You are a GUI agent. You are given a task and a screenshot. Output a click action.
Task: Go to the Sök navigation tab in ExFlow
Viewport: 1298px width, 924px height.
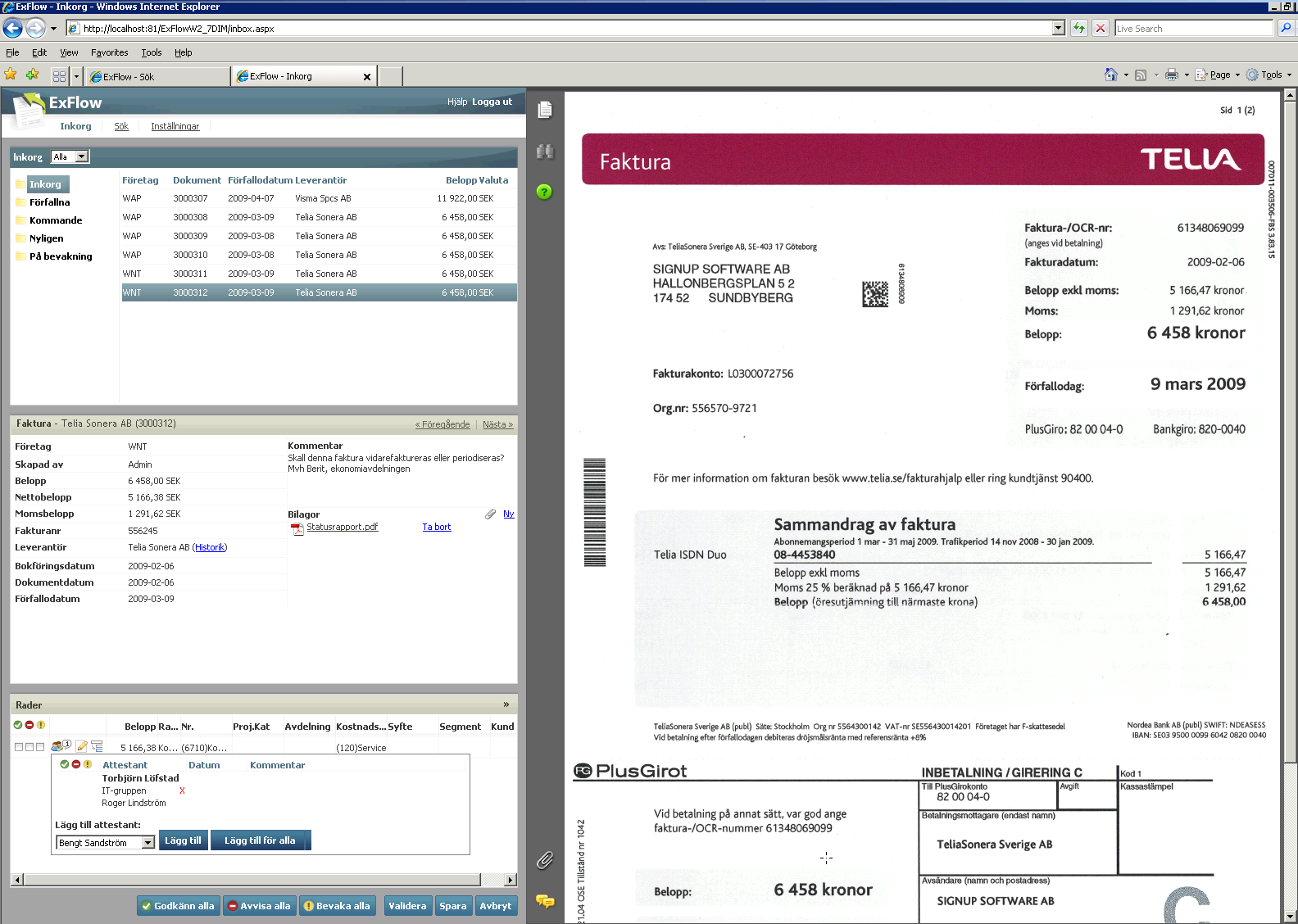(x=121, y=126)
